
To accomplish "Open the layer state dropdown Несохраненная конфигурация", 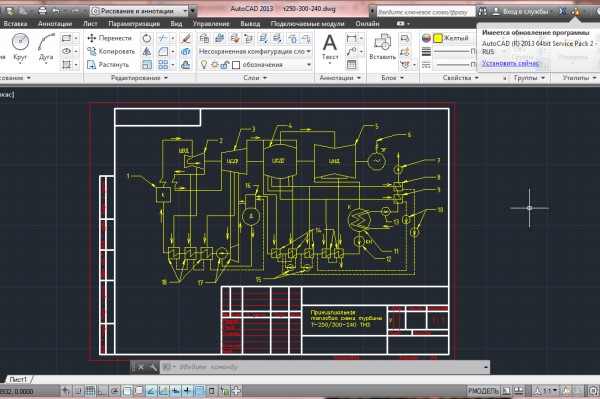I will tap(255, 51).
